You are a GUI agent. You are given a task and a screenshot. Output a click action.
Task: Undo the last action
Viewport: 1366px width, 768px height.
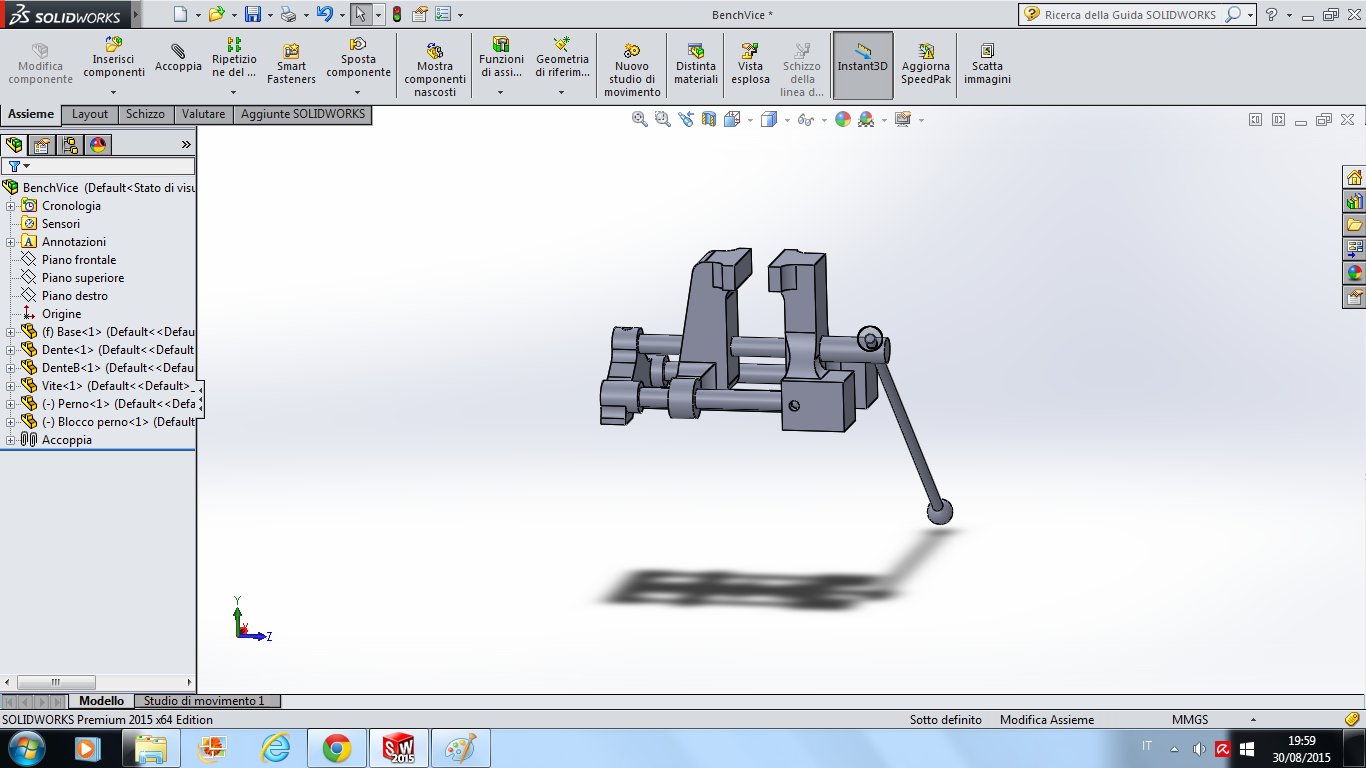(324, 14)
